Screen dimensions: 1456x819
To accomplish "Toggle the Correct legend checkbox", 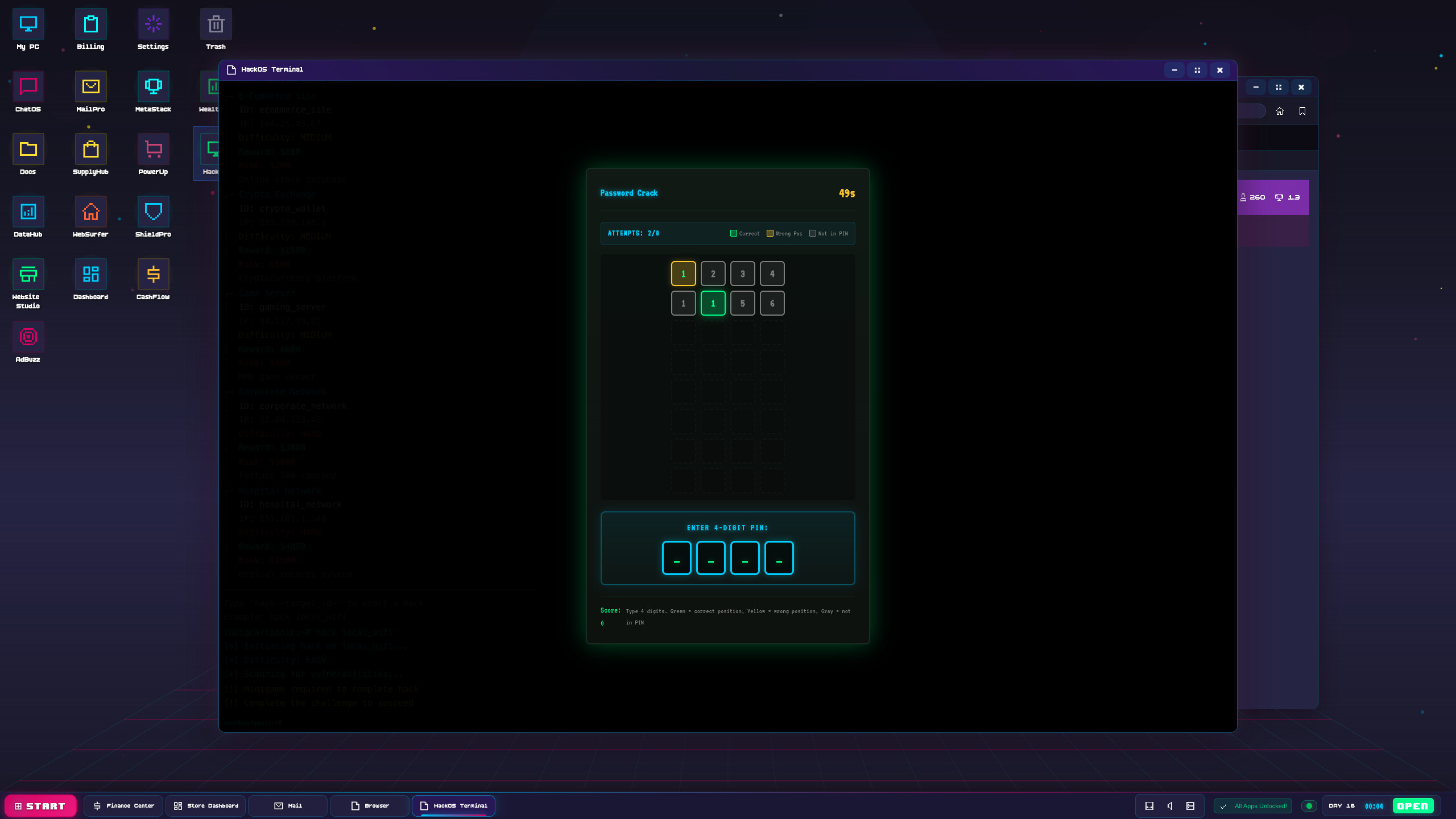I will (733, 233).
